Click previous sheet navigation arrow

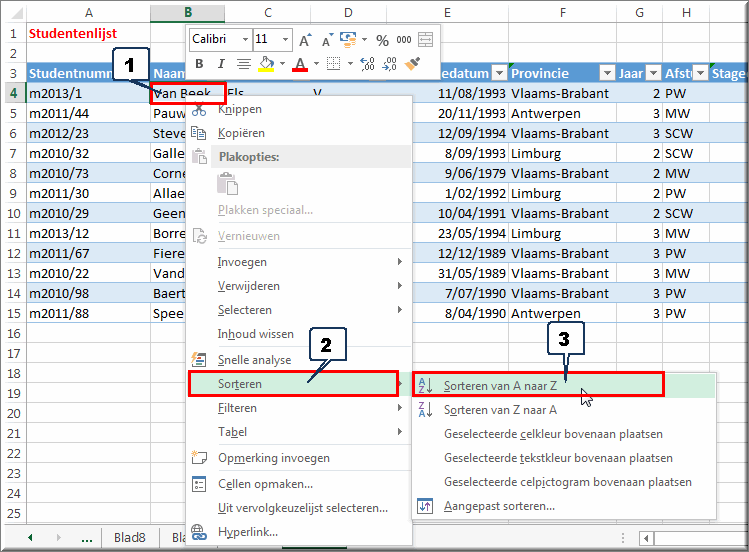[31, 538]
